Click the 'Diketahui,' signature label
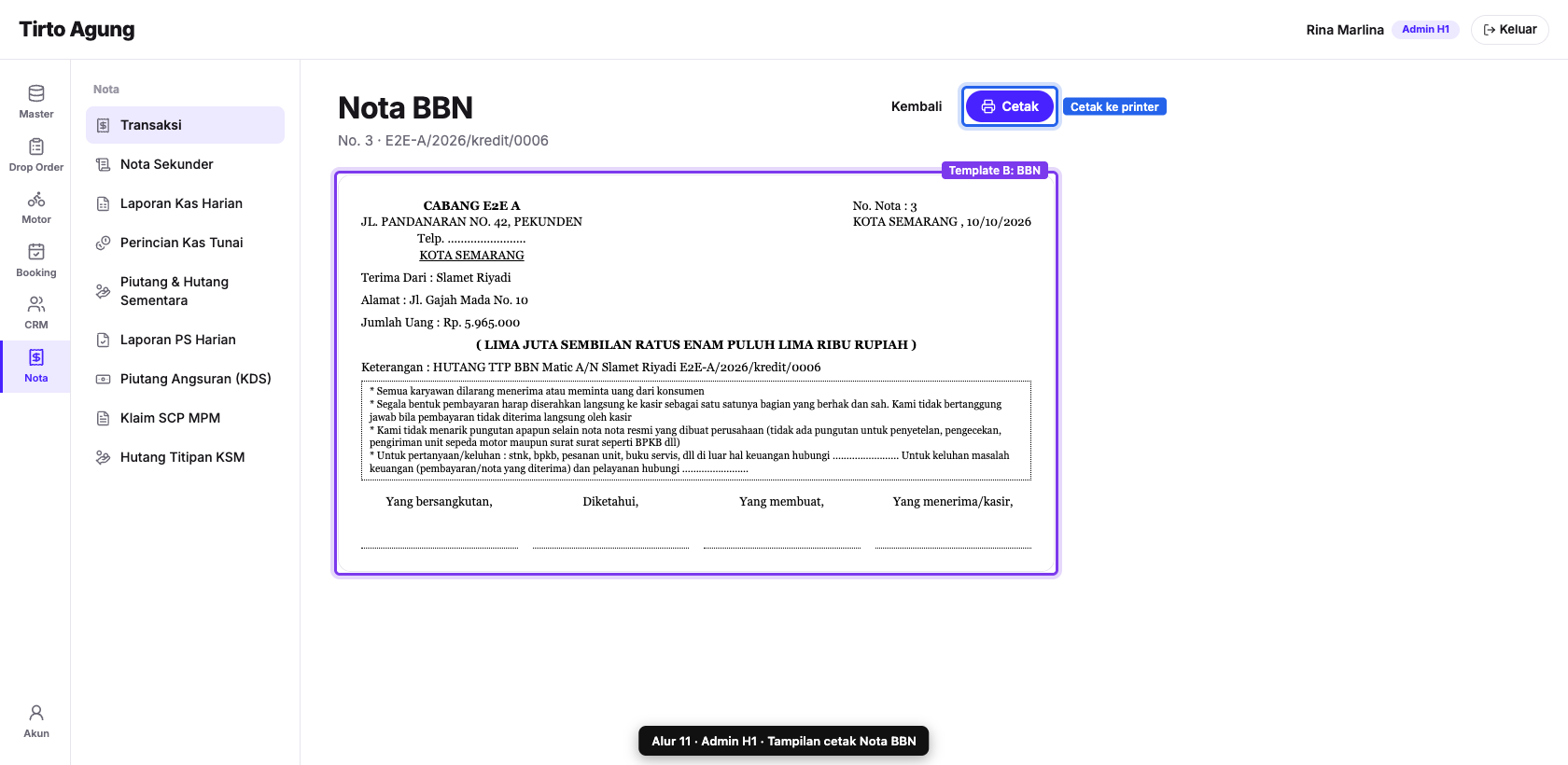This screenshot has width=1568, height=765. [610, 502]
